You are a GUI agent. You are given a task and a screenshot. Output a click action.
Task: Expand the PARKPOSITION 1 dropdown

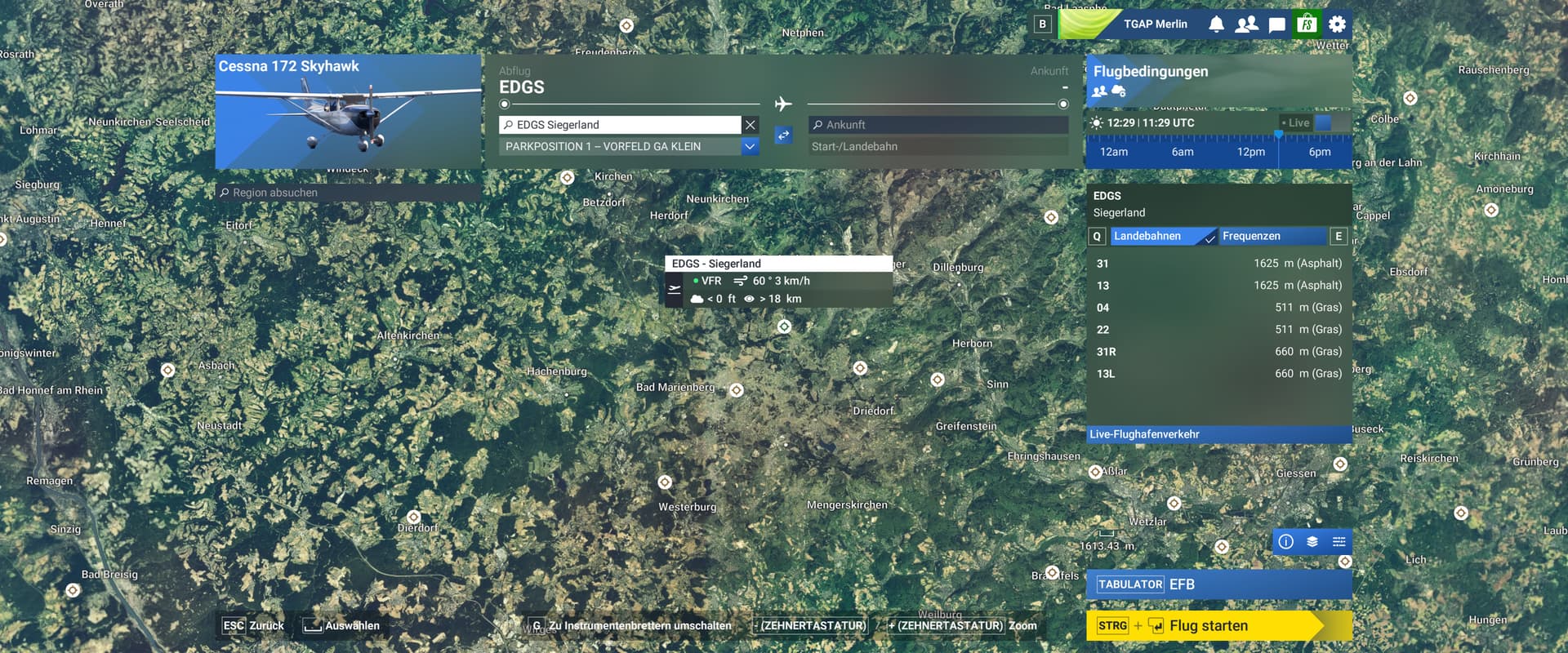(750, 146)
